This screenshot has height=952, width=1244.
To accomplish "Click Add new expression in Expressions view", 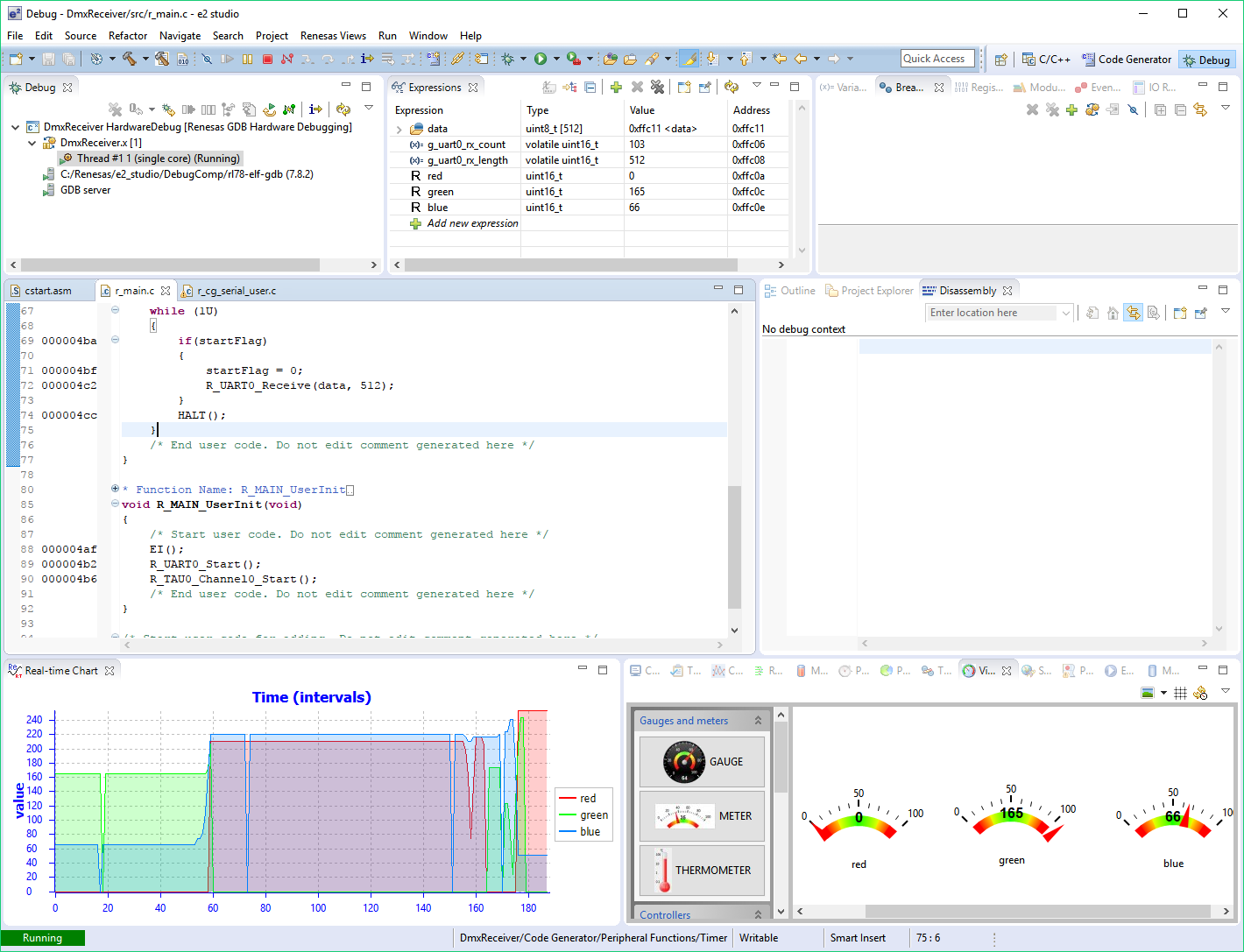I will (x=472, y=223).
